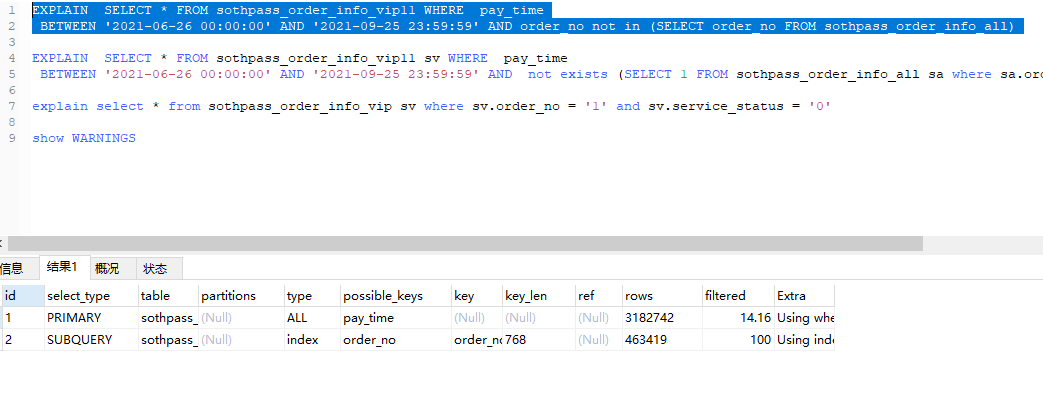Click the type column header
1043x414 pixels.
(x=313, y=296)
